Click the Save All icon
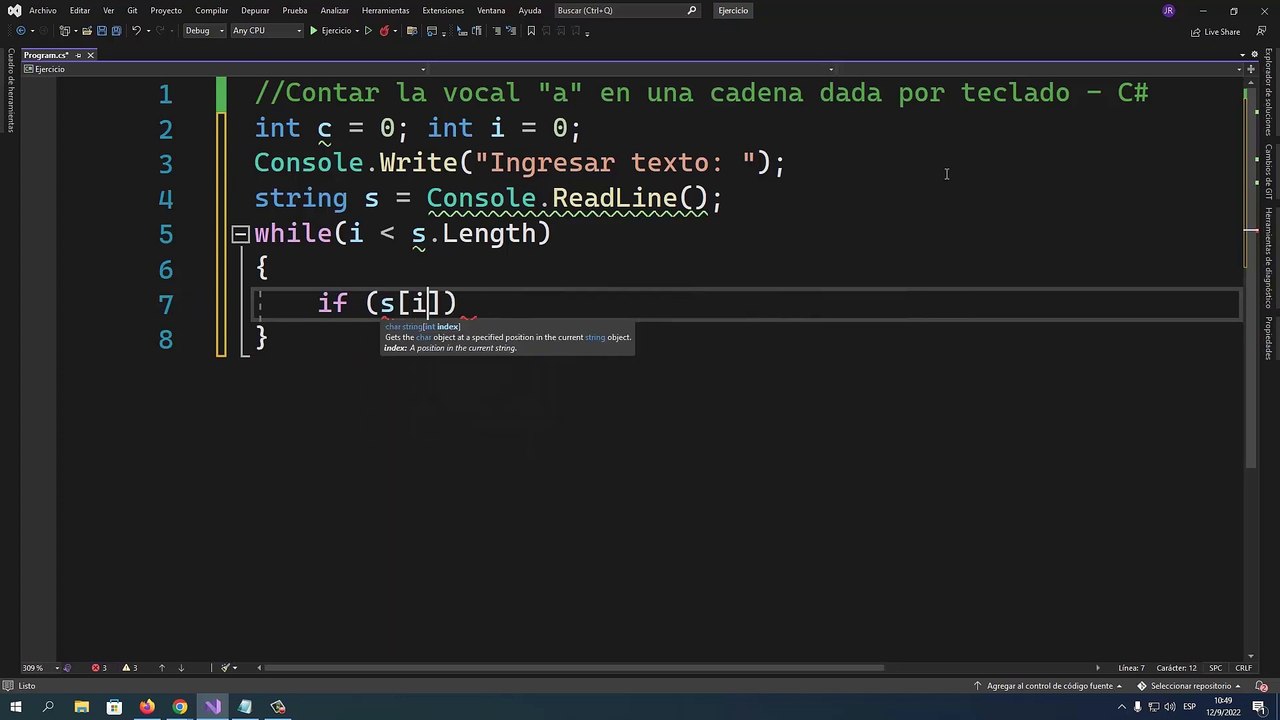Image resolution: width=1280 pixels, height=720 pixels. tap(117, 30)
